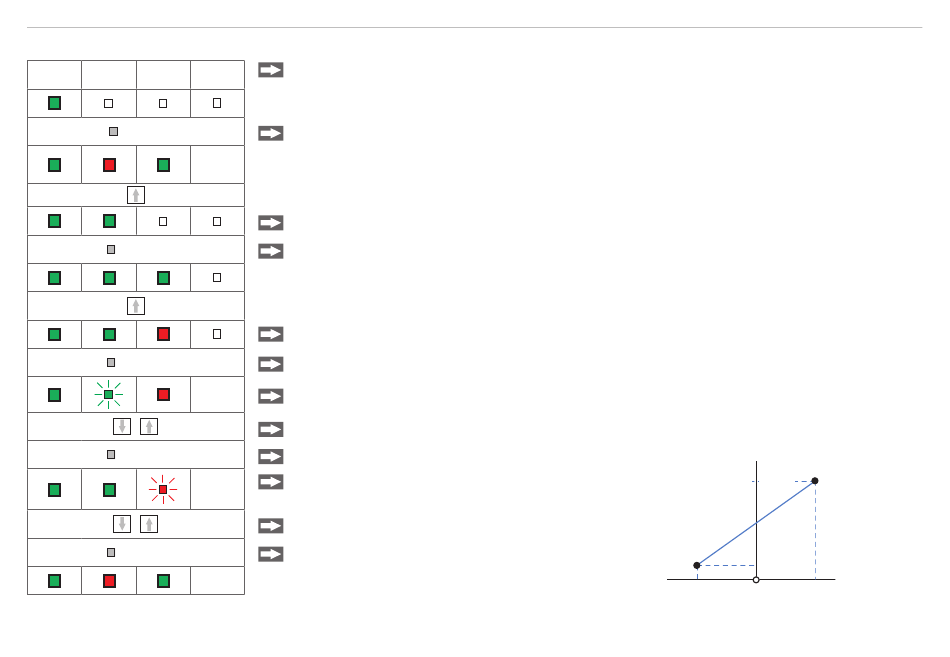This screenshot has width=950, height=657.
Task: Click the first single up-arrow key in the table
Action: pos(136,195)
